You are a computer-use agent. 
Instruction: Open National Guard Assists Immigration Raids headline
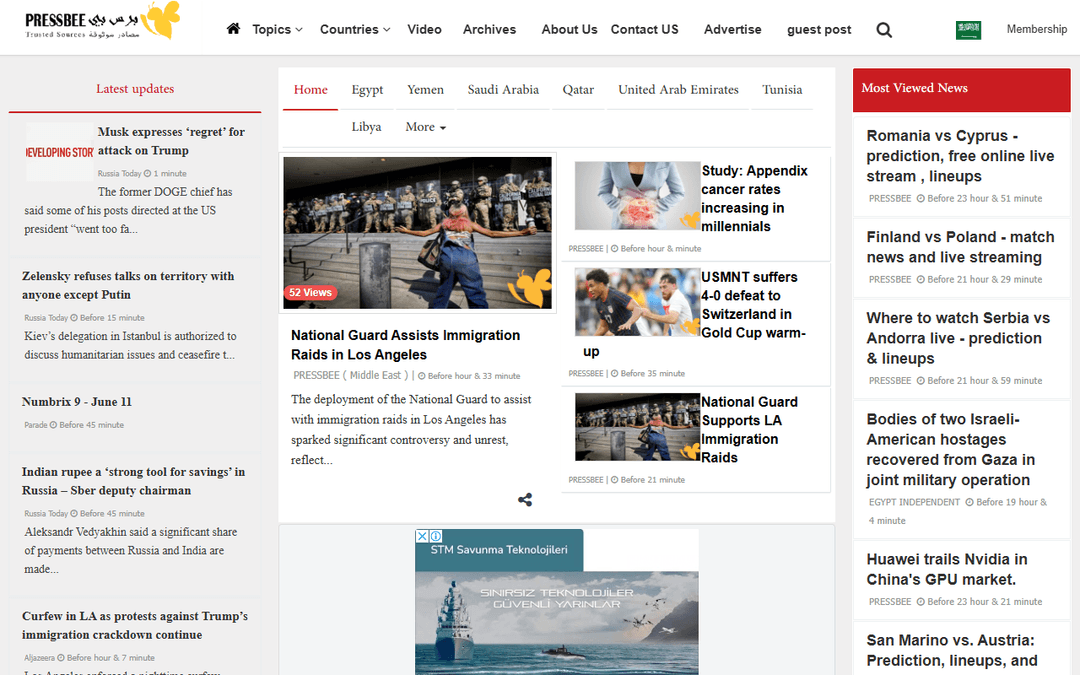(405, 344)
